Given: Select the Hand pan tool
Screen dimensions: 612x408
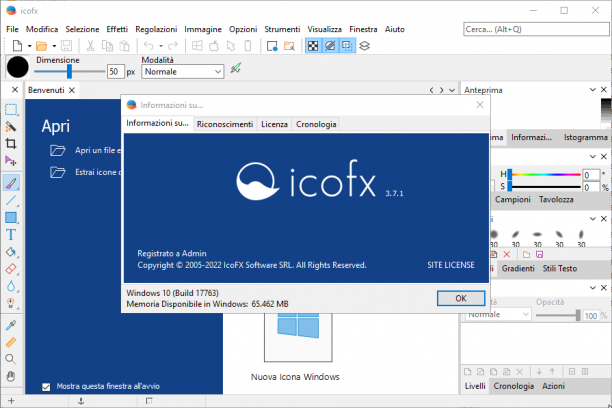Looking at the screenshot, I should 11,376.
